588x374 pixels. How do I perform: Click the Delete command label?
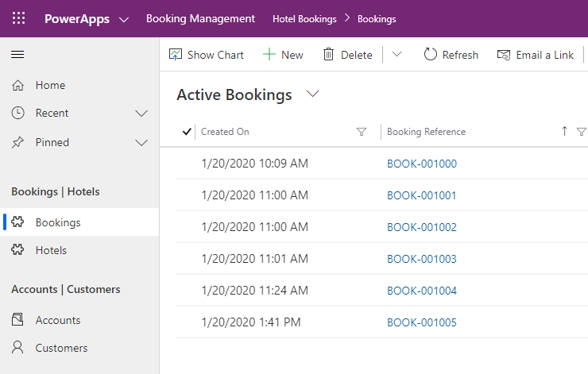click(x=356, y=55)
